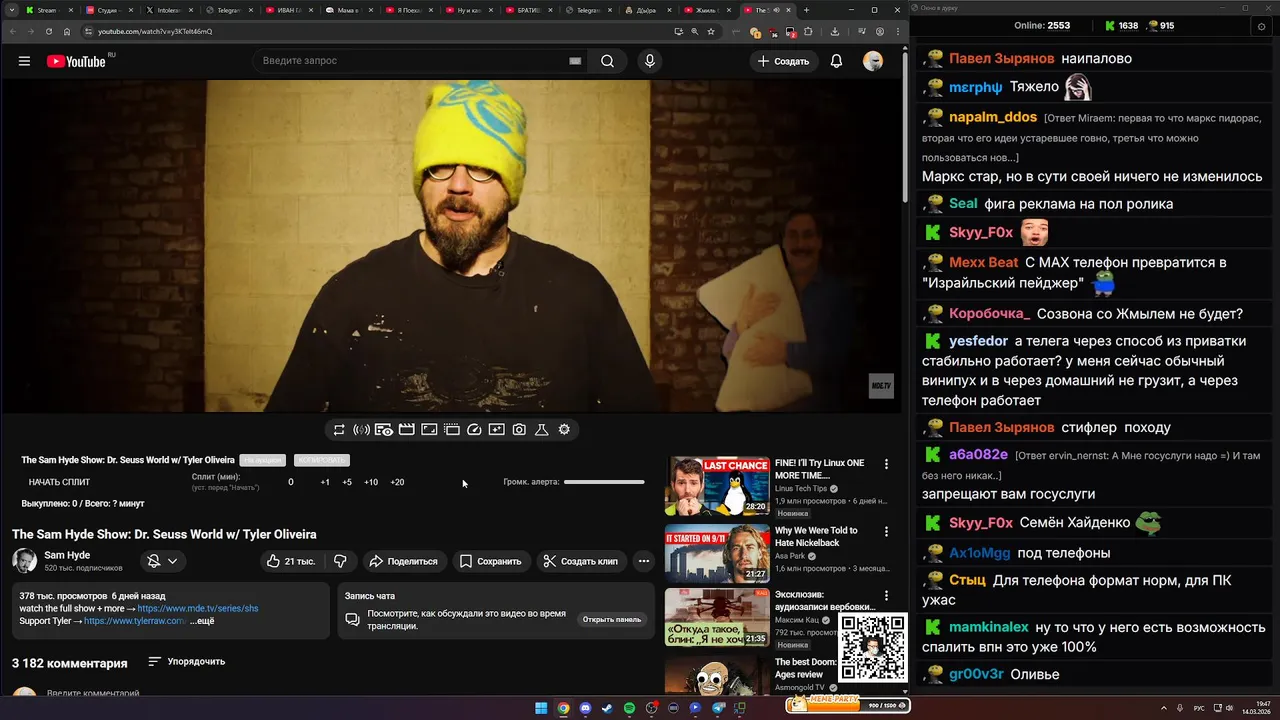This screenshot has height=720, width=1280.
Task: Click the Meme Party progress bar 900/1500
Action: pyautogui.click(x=848, y=705)
